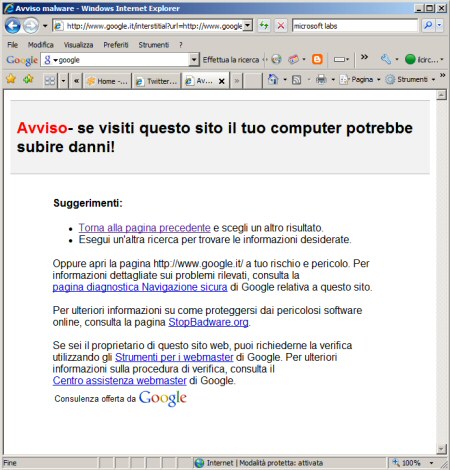The width and height of the screenshot is (450, 470).
Task: Open the Favorites Center star icon
Action: click(x=11, y=79)
